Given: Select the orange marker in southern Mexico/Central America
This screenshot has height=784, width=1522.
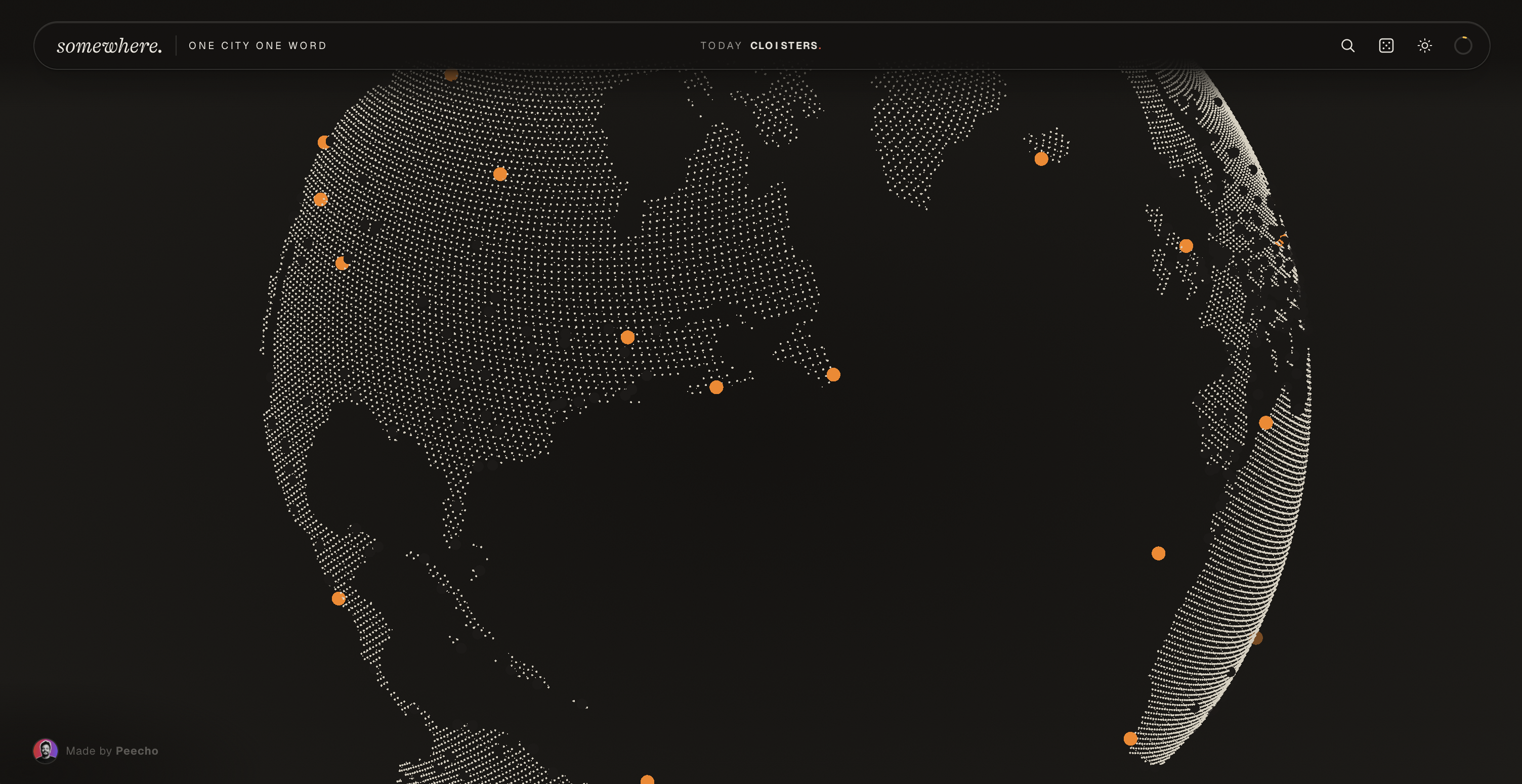Looking at the screenshot, I should 339,598.
